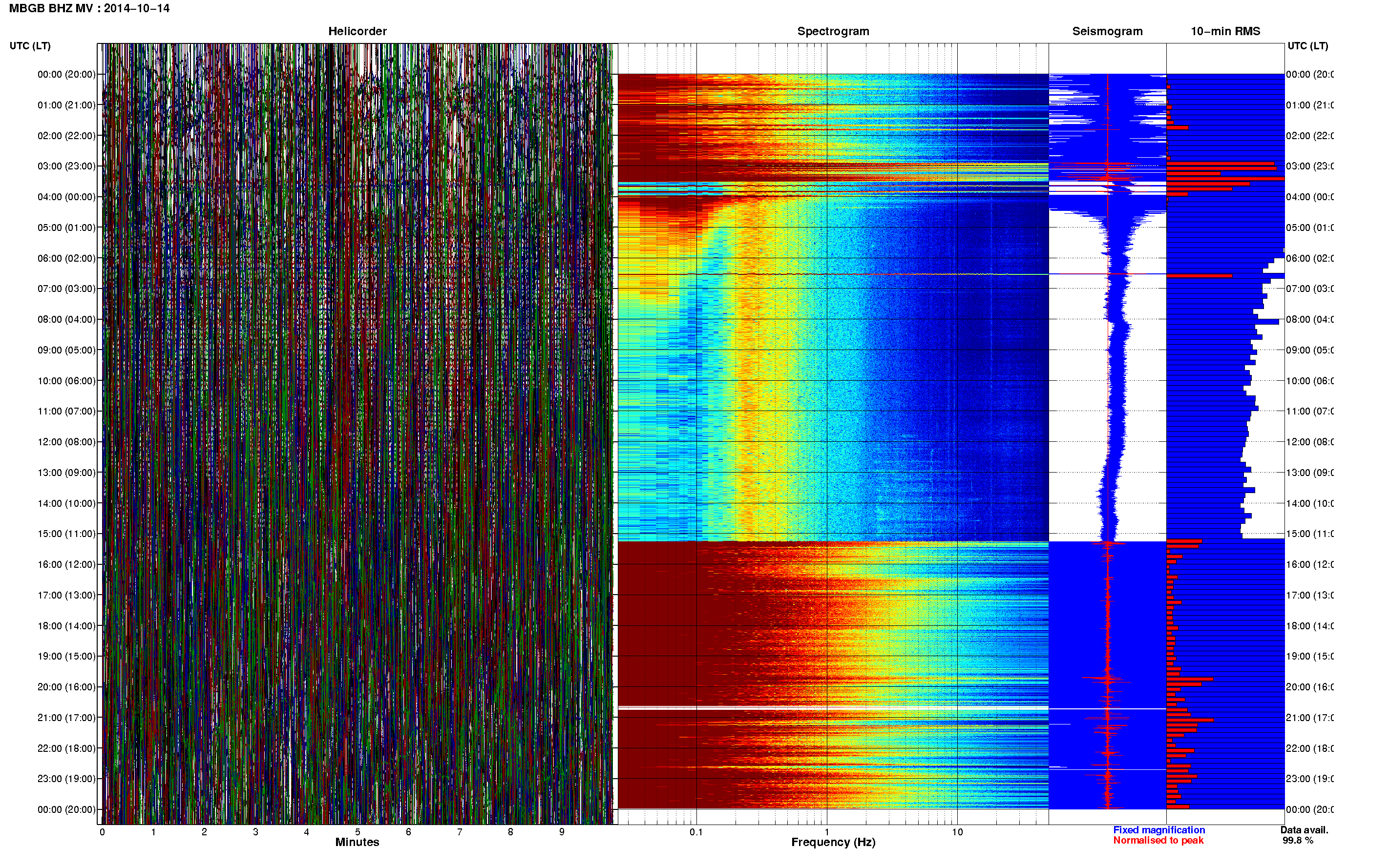The image size is (1389, 868).
Task: Click the 'Frequency (Hz)' axis label
Action: 833,842
